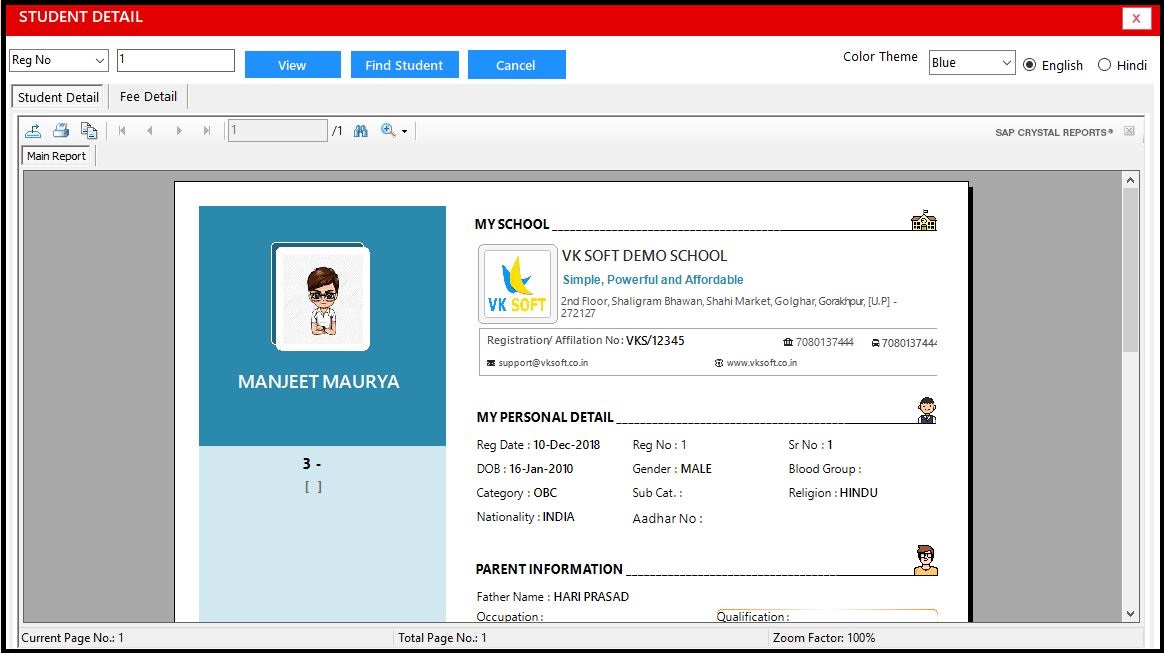Viewport: 1164px width, 653px height.
Task: Click the View button
Action: coord(292,65)
